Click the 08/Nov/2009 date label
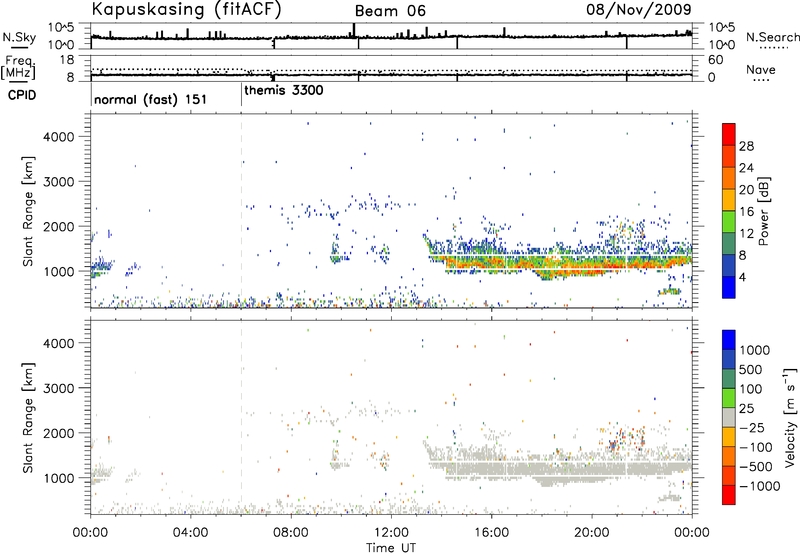This screenshot has height=554, width=800. [638, 10]
